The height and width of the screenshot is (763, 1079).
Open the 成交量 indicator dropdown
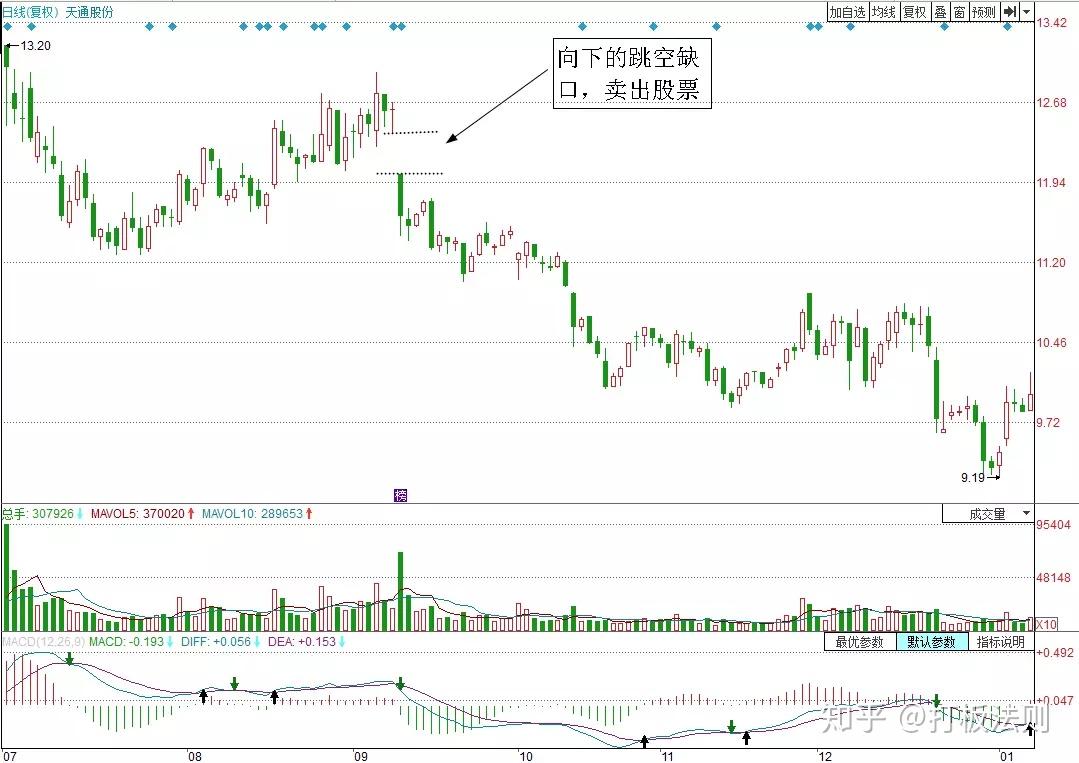(x=987, y=513)
